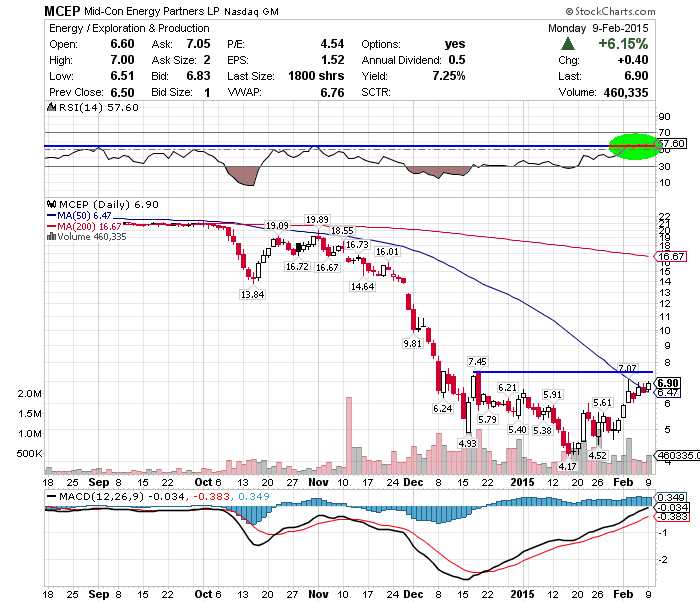Click the MCEP ticker symbol in the header
This screenshot has height=603, width=700.
click(62, 11)
